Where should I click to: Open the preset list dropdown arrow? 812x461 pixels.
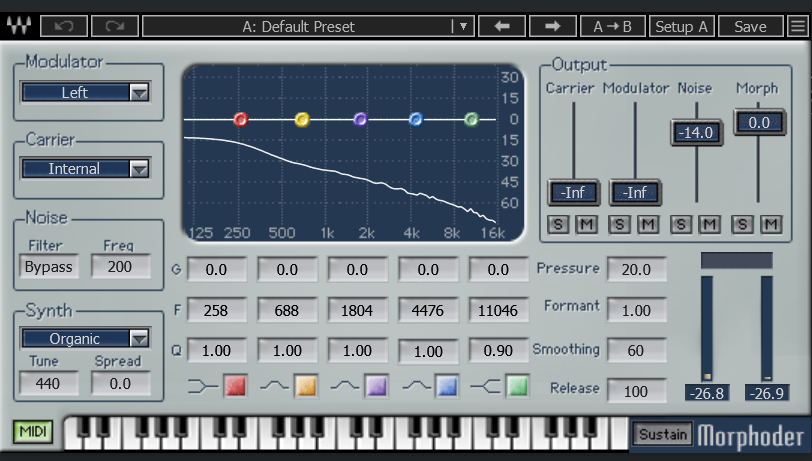(x=463, y=26)
